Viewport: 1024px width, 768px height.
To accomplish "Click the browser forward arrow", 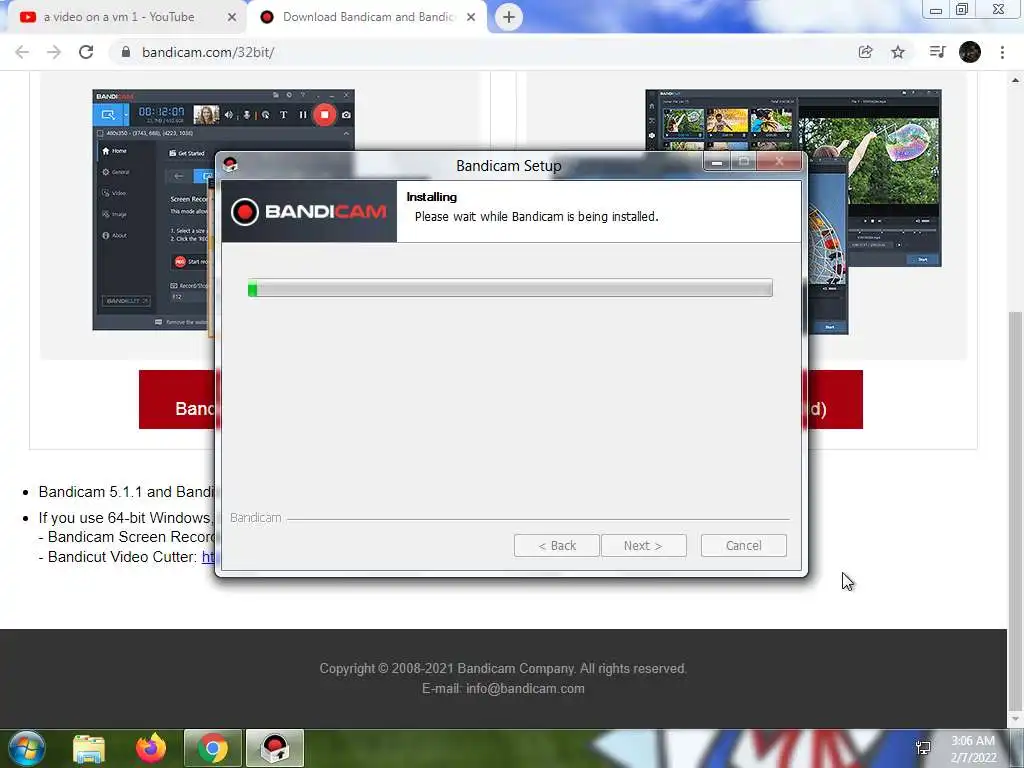I will click(x=54, y=52).
